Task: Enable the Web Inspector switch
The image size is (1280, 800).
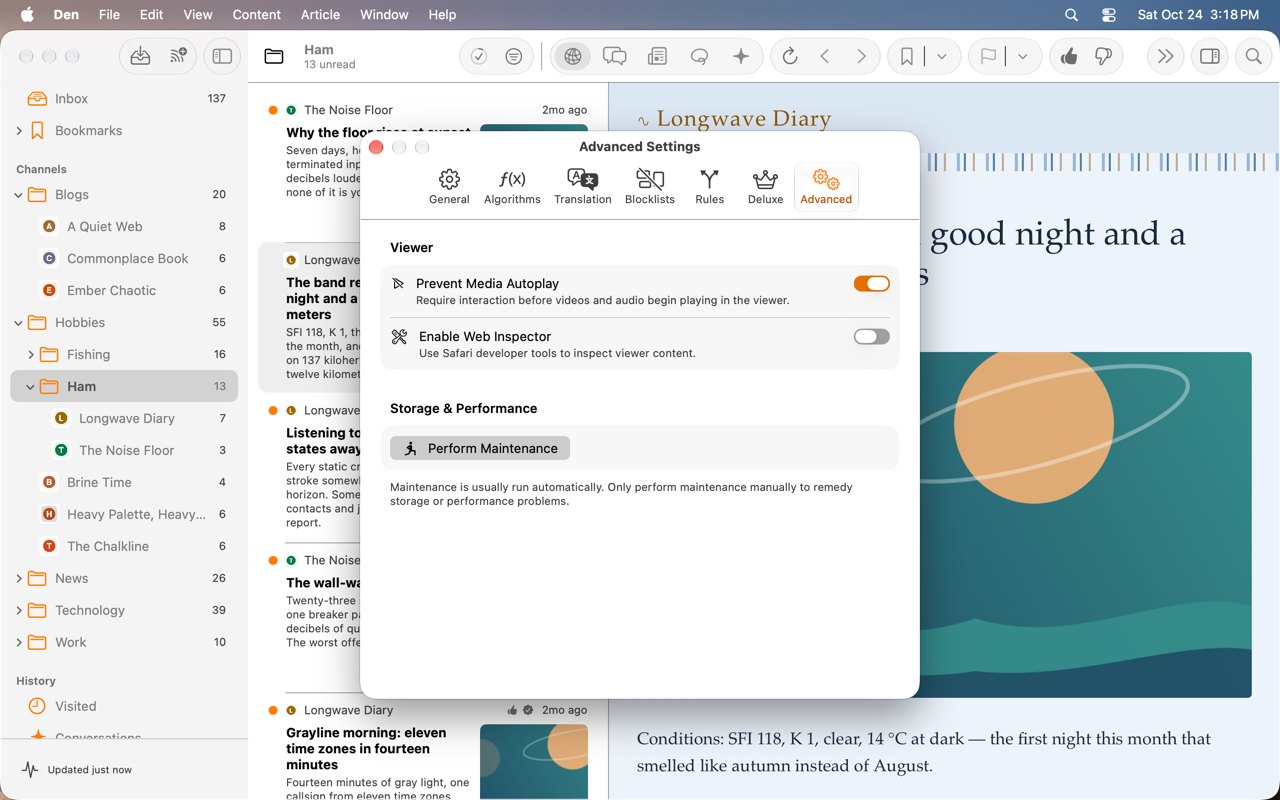Action: click(x=871, y=337)
